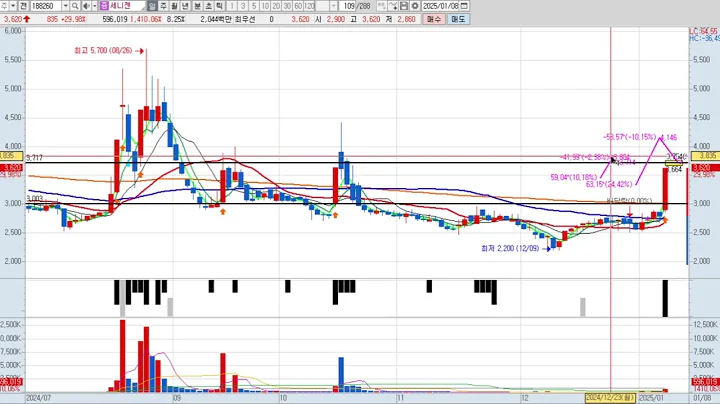Select the monthly (월) chart period
720x404 pixels.
click(174, 6)
